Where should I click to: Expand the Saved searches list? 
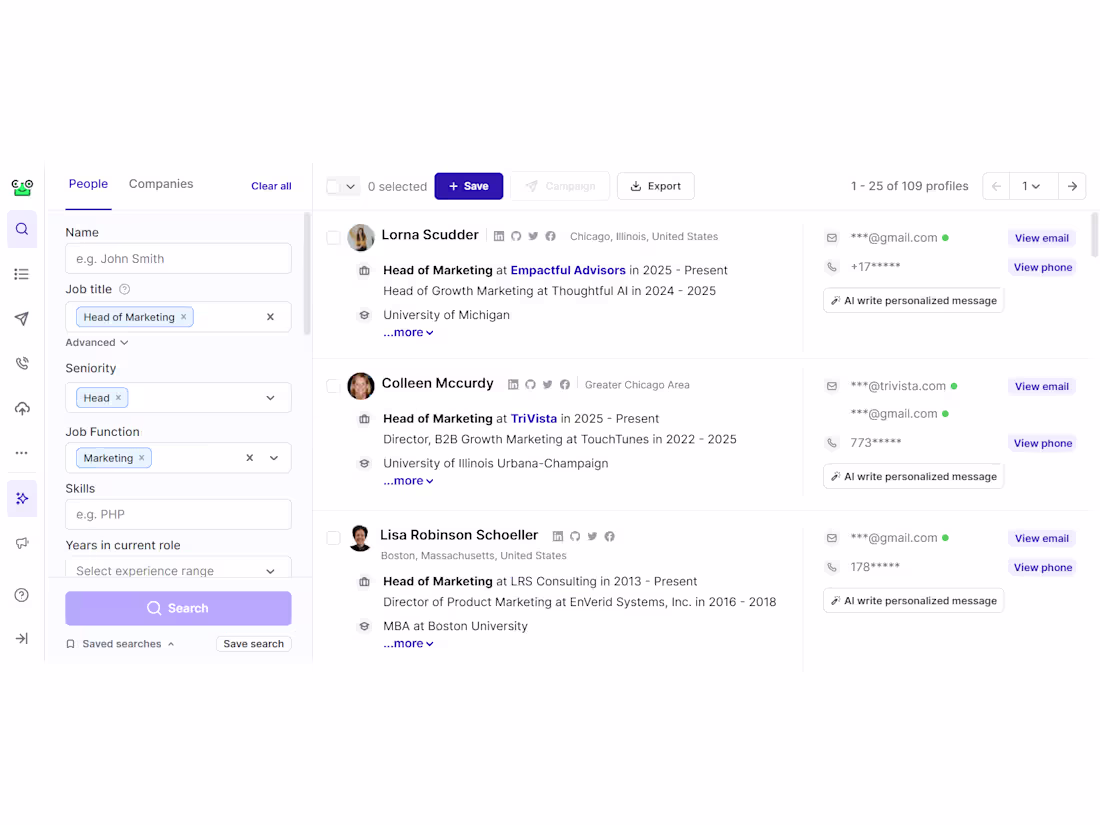click(x=121, y=644)
